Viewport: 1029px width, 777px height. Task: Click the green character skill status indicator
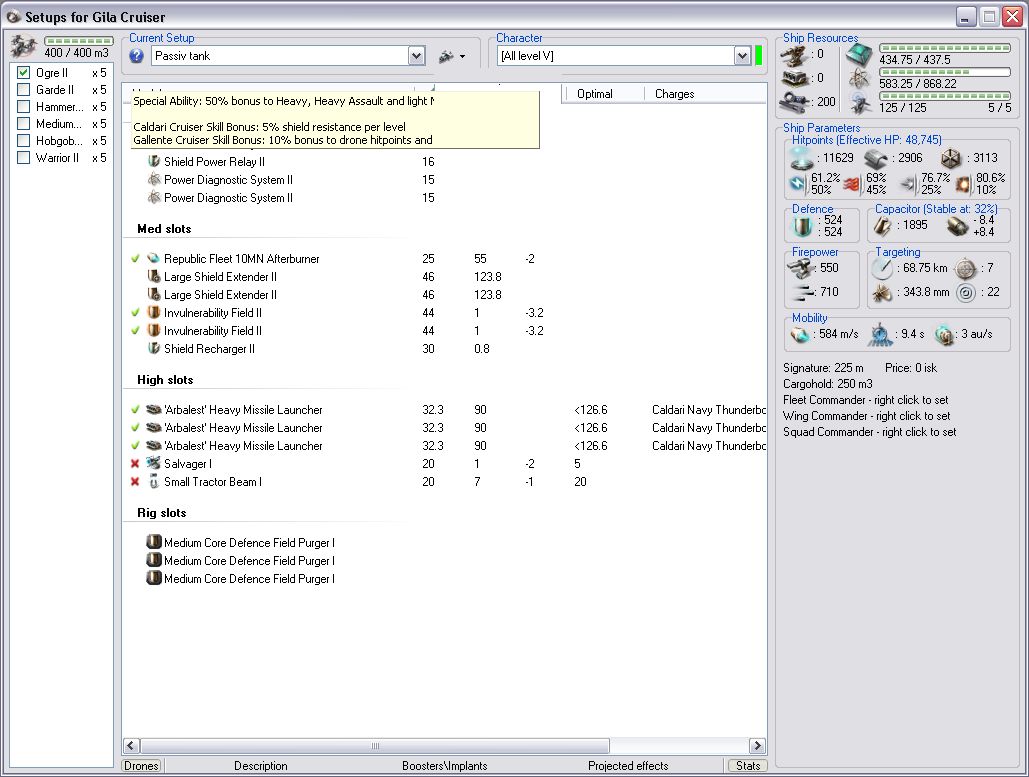coord(759,56)
